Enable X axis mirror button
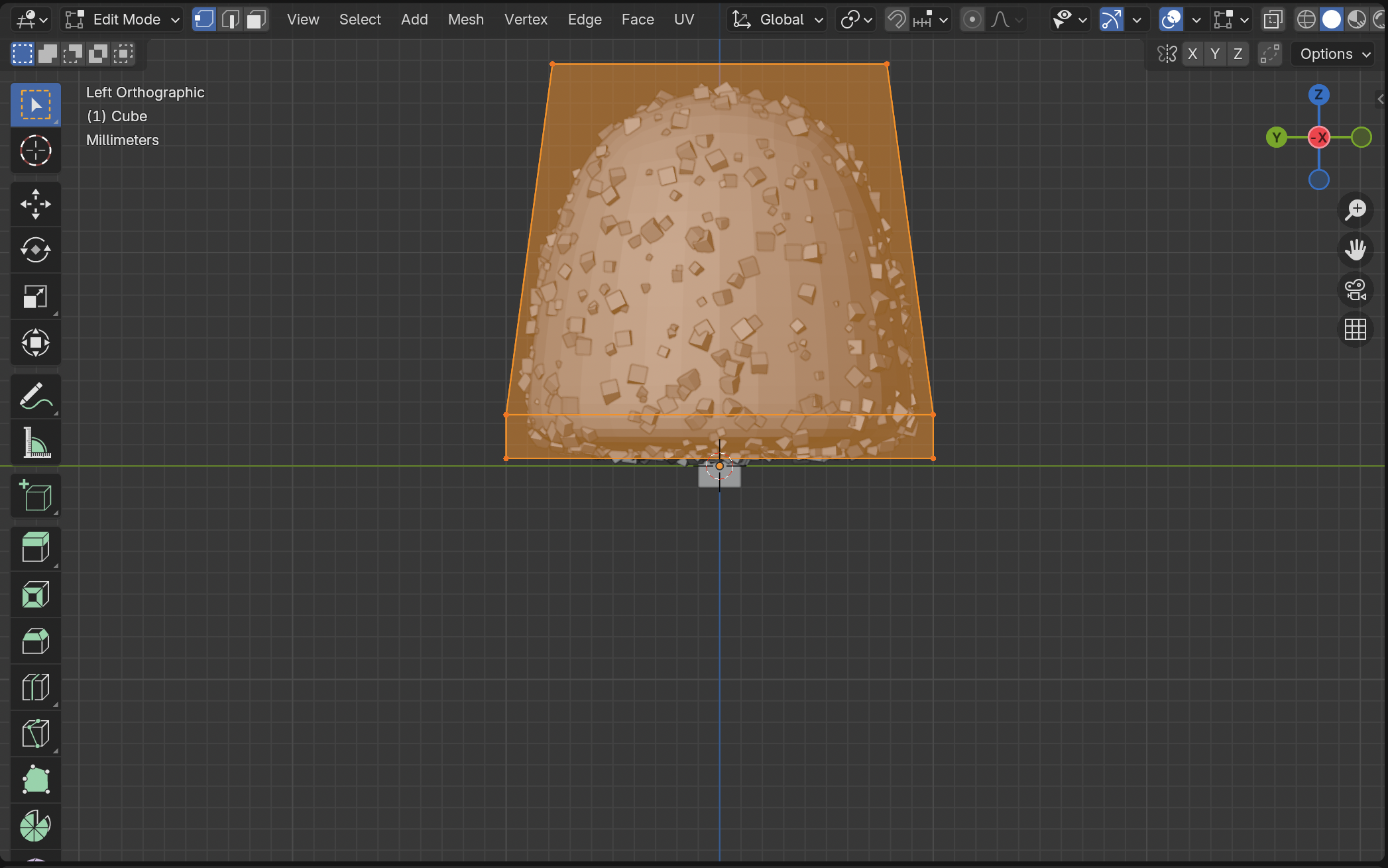1388x868 pixels. point(1192,54)
